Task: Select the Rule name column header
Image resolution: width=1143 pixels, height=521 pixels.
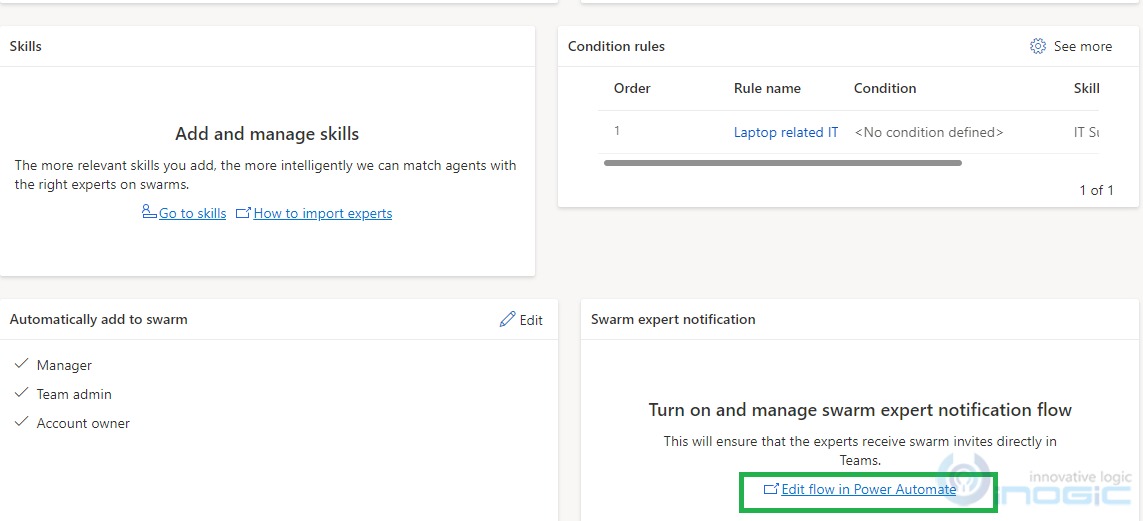Action: tap(767, 89)
